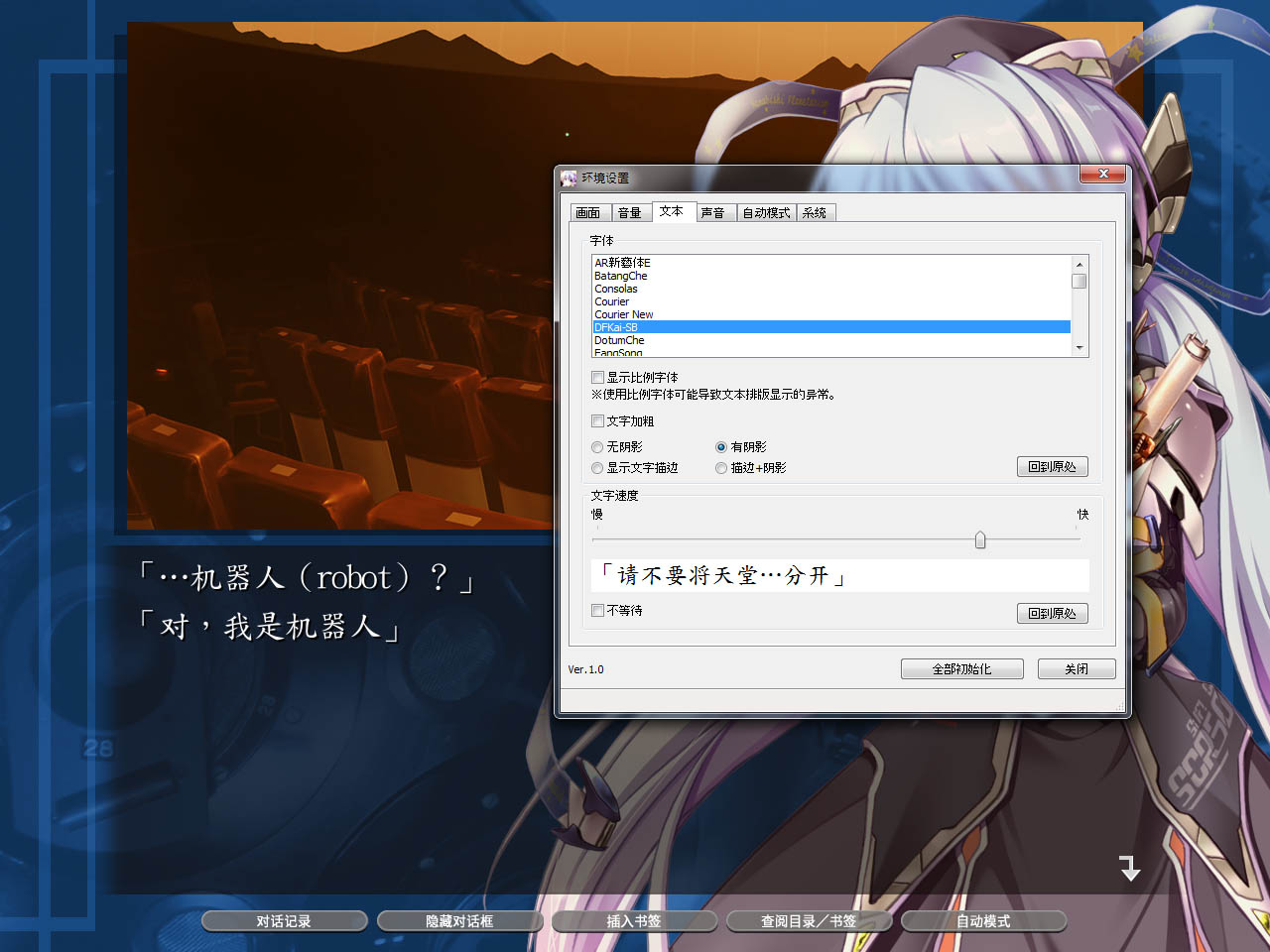Click the 文字速度 slider handle

[x=980, y=539]
